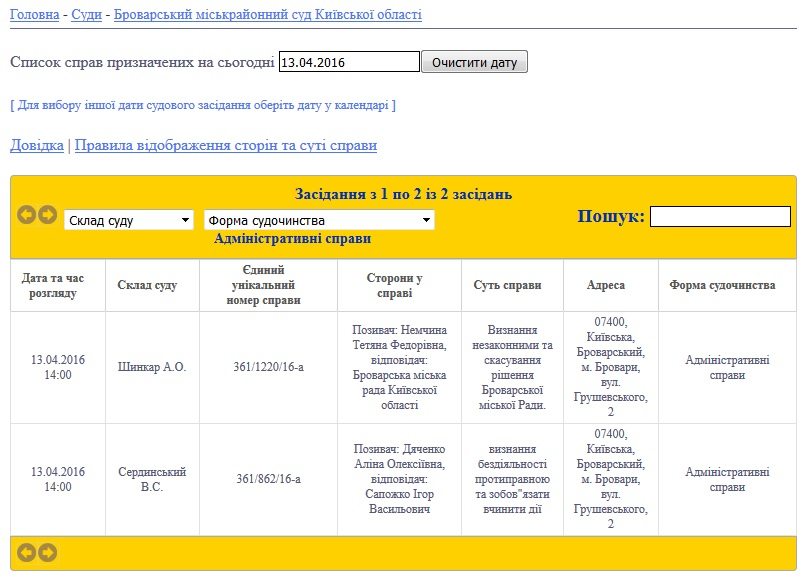The image size is (806, 583).
Task: Go to next page arrow in table header
Action: 48,214
